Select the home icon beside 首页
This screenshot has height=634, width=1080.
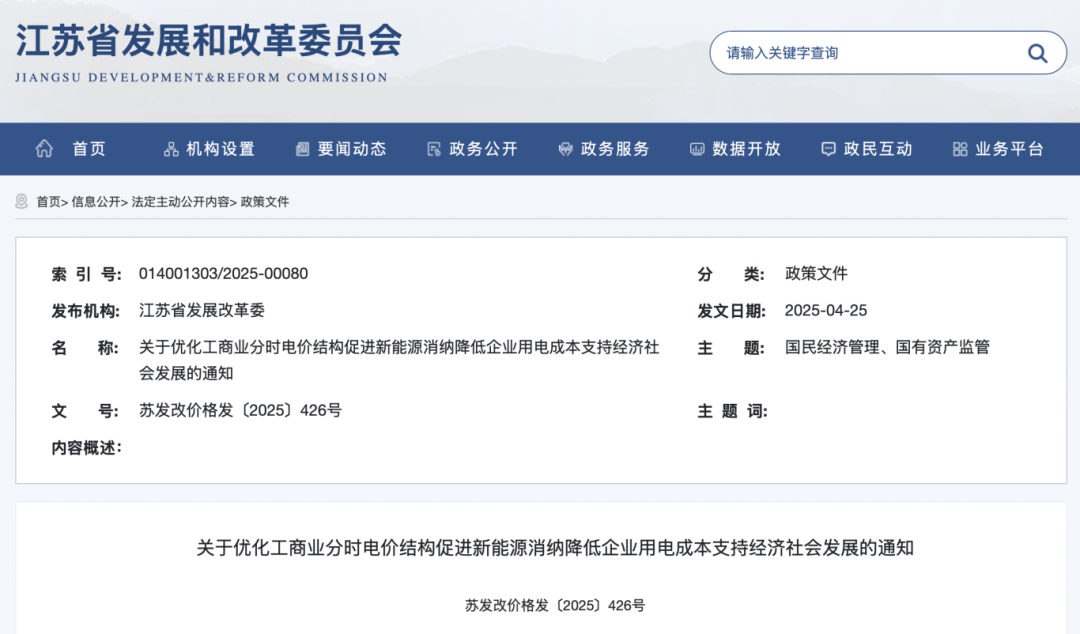pyautogui.click(x=43, y=148)
